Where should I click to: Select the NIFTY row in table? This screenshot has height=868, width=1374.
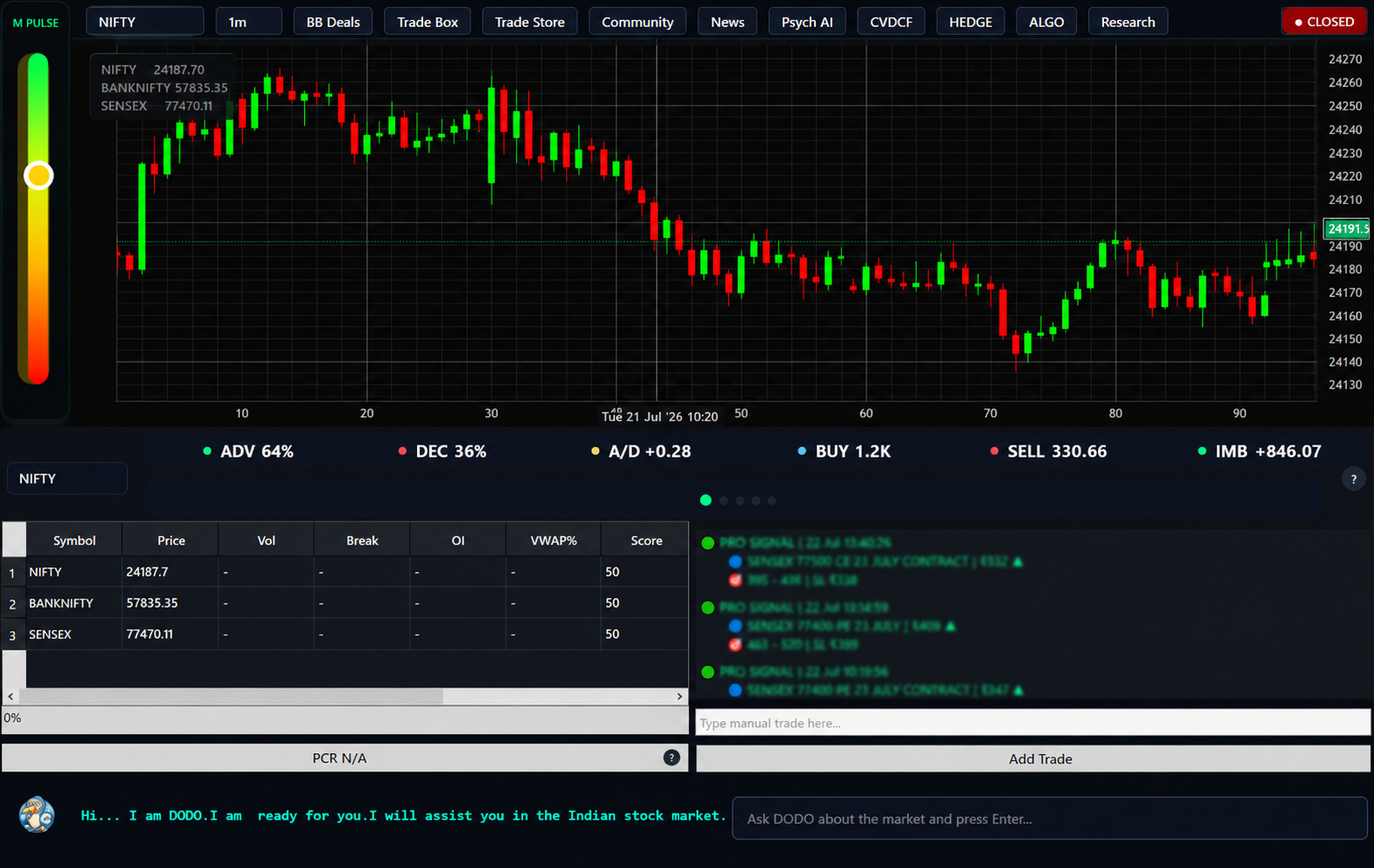(346, 572)
